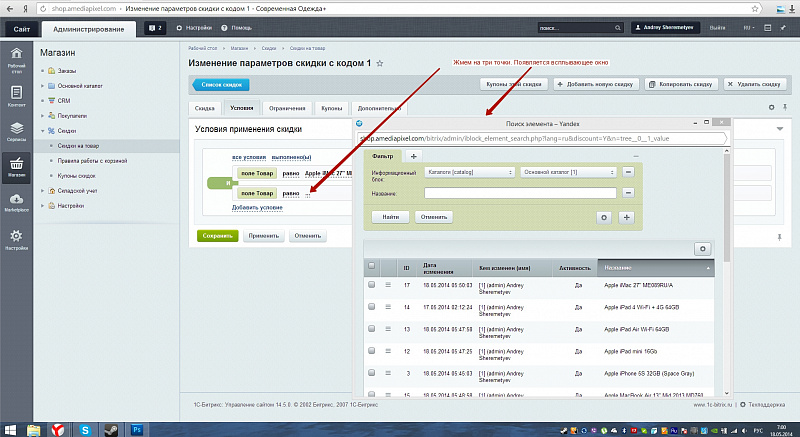Click magnifier icon in admin search box
Image resolution: width=800 pixels, height=437 pixels.
coord(617,28)
